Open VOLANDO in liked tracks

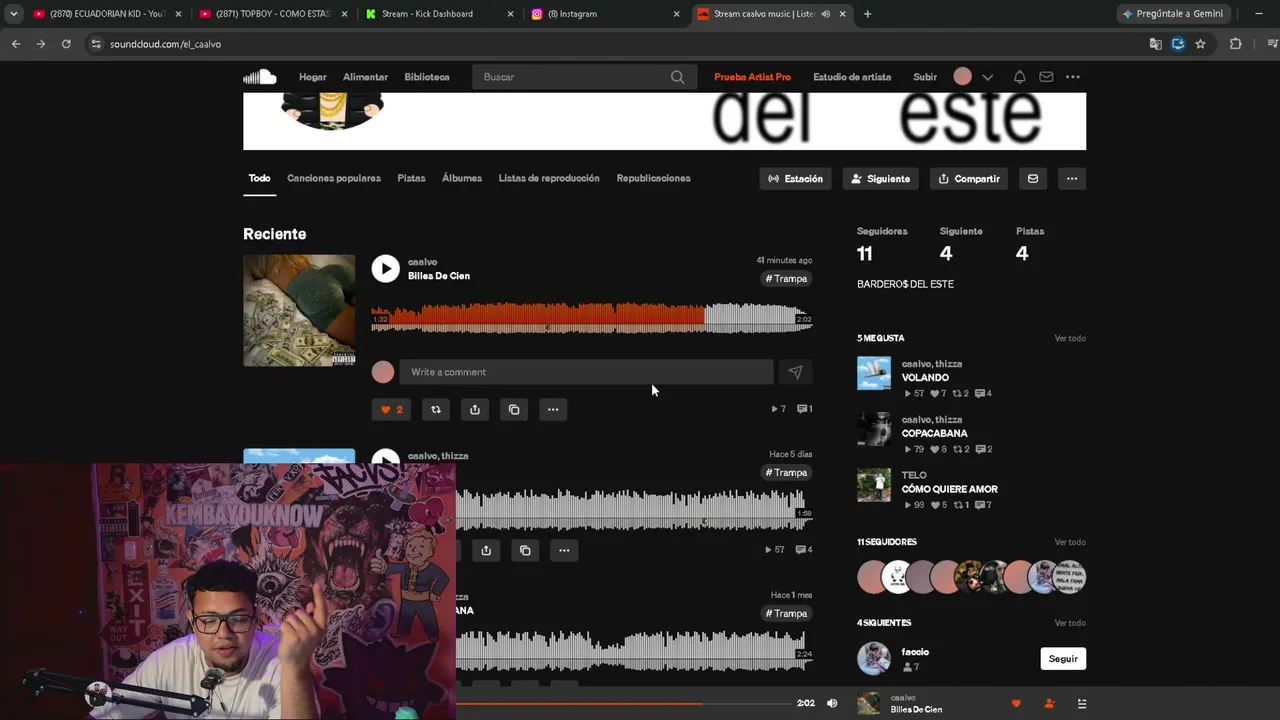[925, 378]
